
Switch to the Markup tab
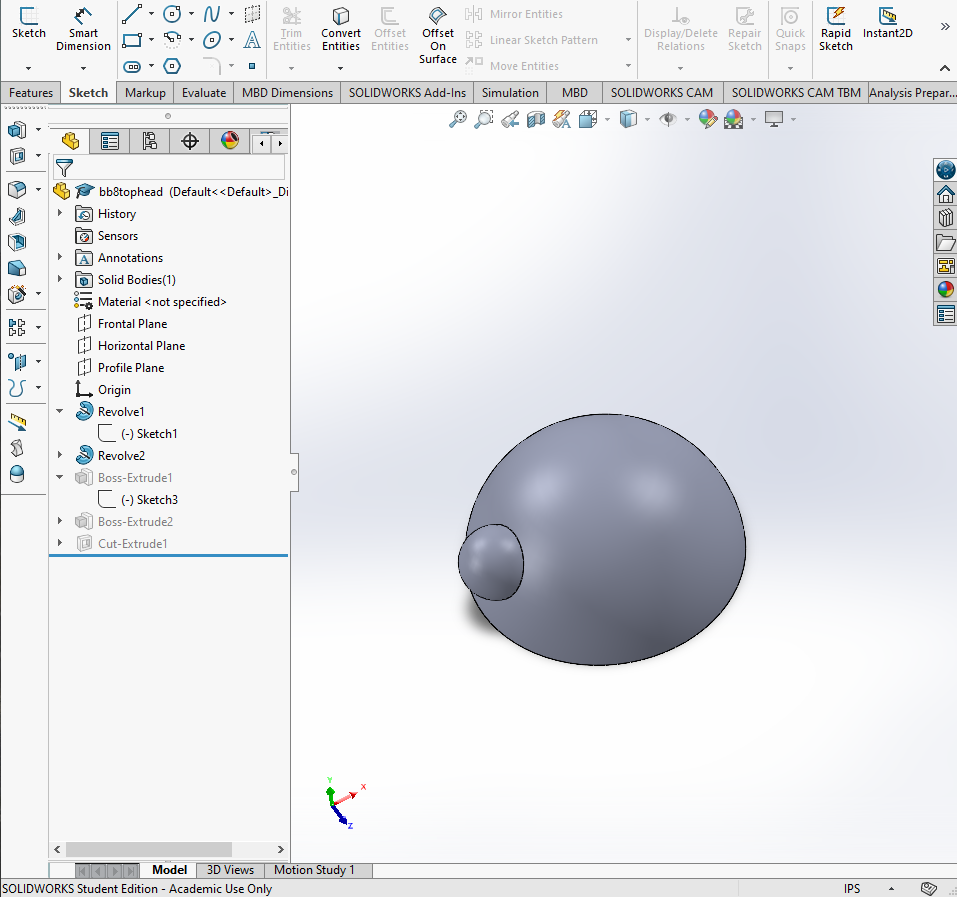pyautogui.click(x=145, y=93)
